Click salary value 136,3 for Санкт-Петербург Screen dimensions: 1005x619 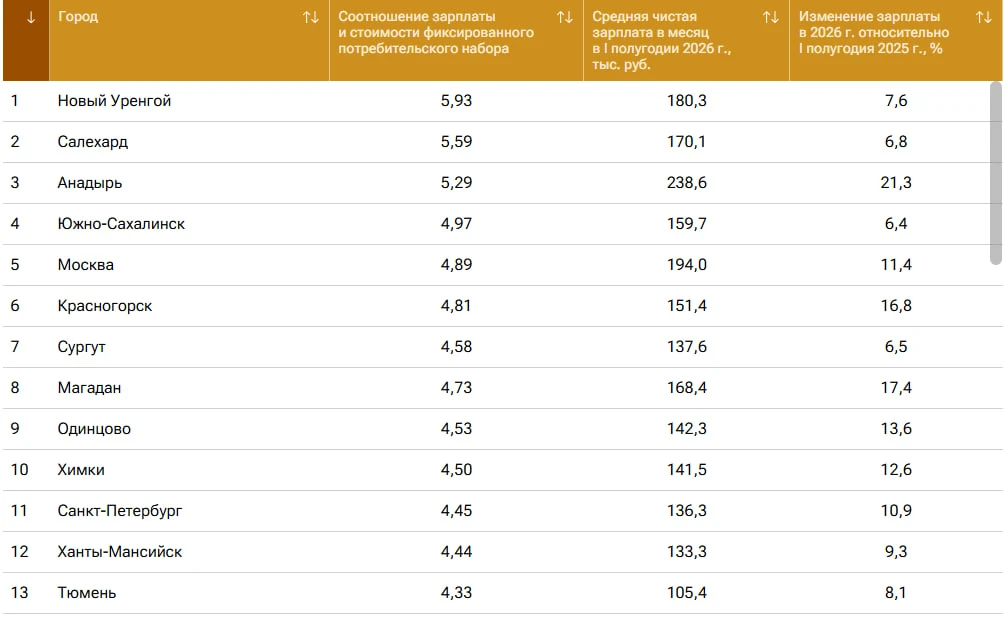(686, 511)
